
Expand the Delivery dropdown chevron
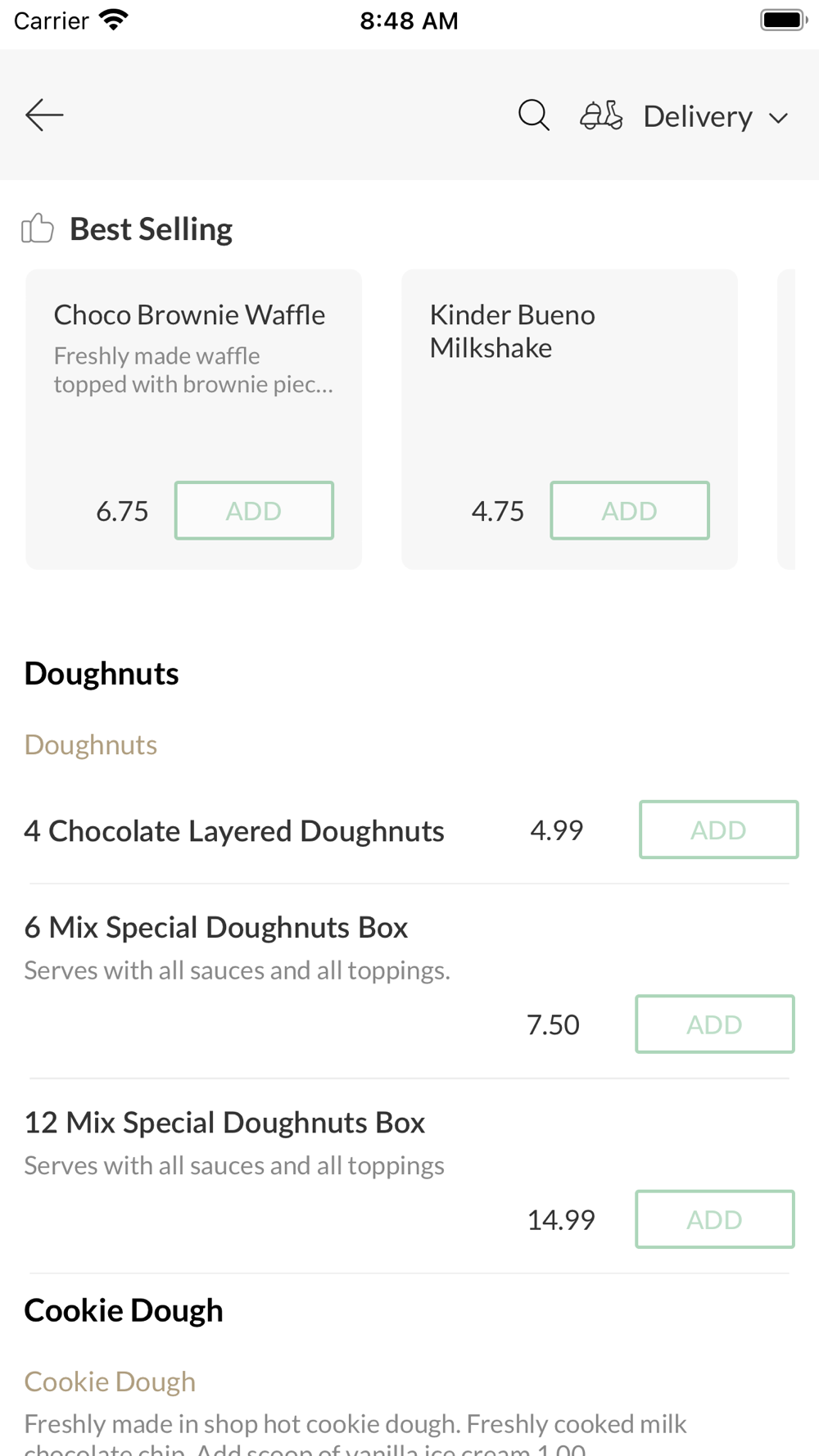click(779, 118)
